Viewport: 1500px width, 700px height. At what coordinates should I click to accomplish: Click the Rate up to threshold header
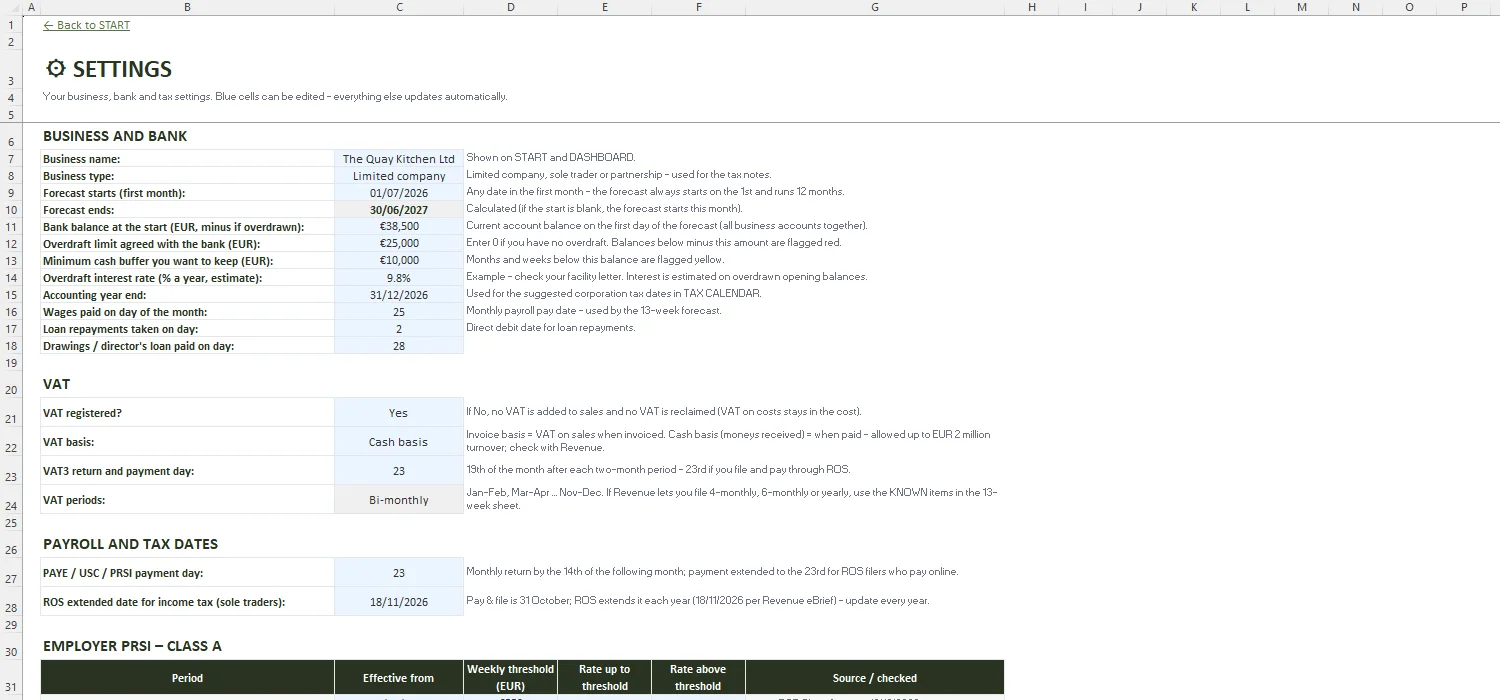click(605, 678)
